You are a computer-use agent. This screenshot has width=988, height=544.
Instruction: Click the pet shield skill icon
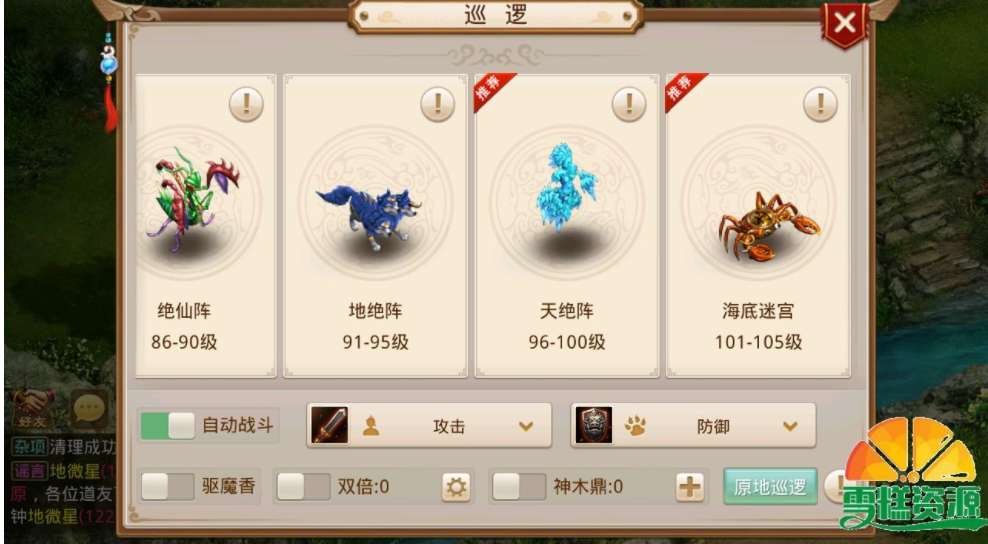coord(594,425)
